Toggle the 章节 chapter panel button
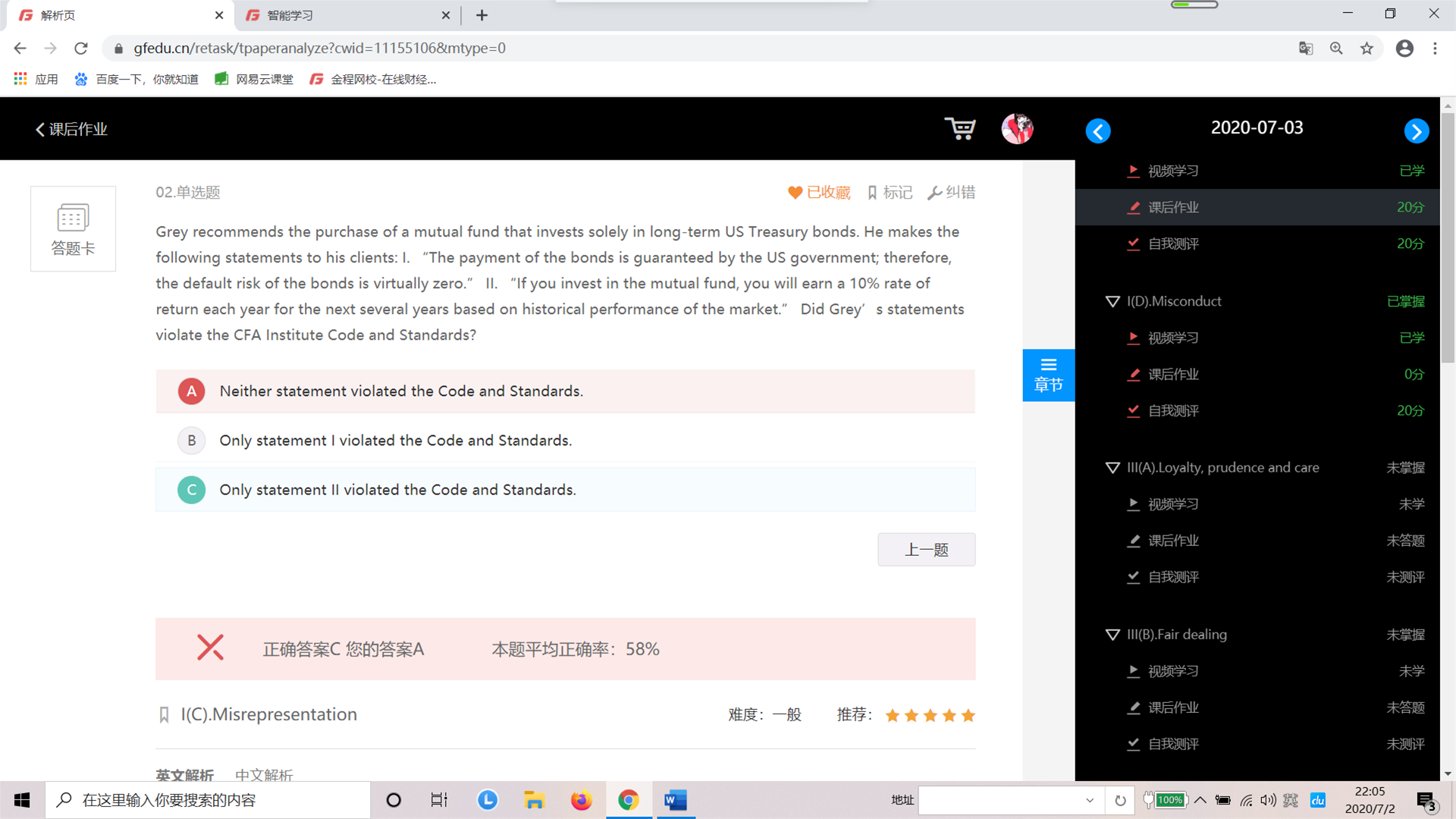The height and width of the screenshot is (819, 1456). [x=1048, y=375]
